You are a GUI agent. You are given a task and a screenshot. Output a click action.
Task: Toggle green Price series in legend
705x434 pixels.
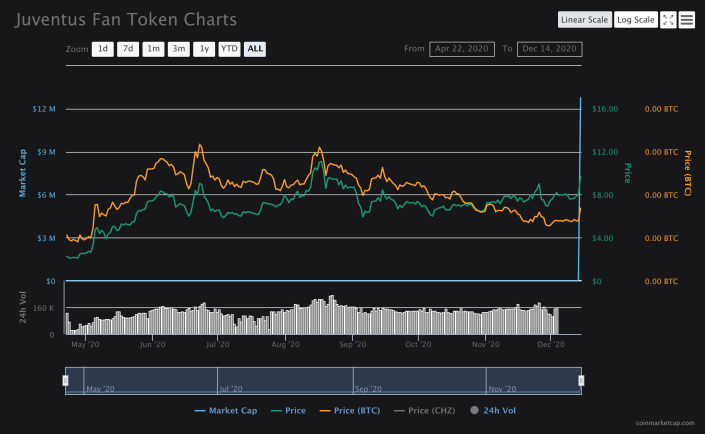(x=289, y=411)
